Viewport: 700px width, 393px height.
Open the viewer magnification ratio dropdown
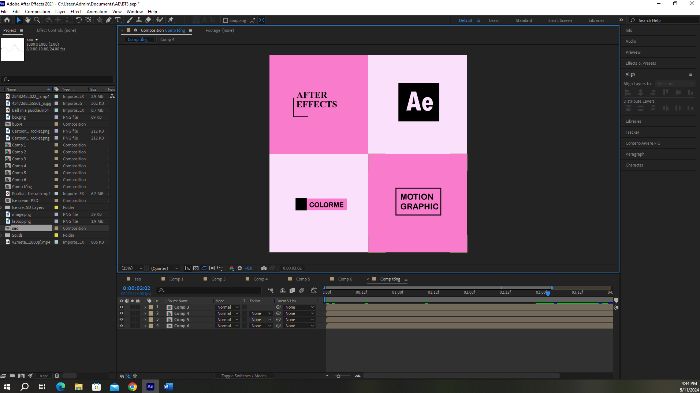132,268
